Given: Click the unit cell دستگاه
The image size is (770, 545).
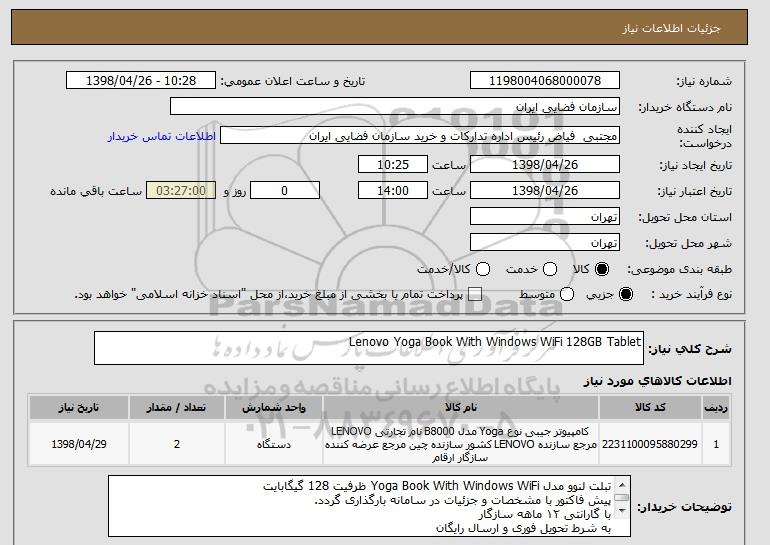Looking at the screenshot, I should pos(274,444).
